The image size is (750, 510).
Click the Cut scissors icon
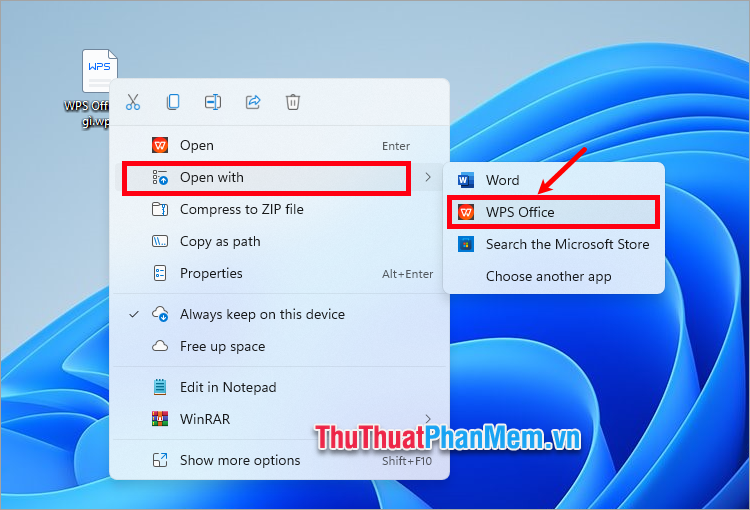tap(133, 102)
